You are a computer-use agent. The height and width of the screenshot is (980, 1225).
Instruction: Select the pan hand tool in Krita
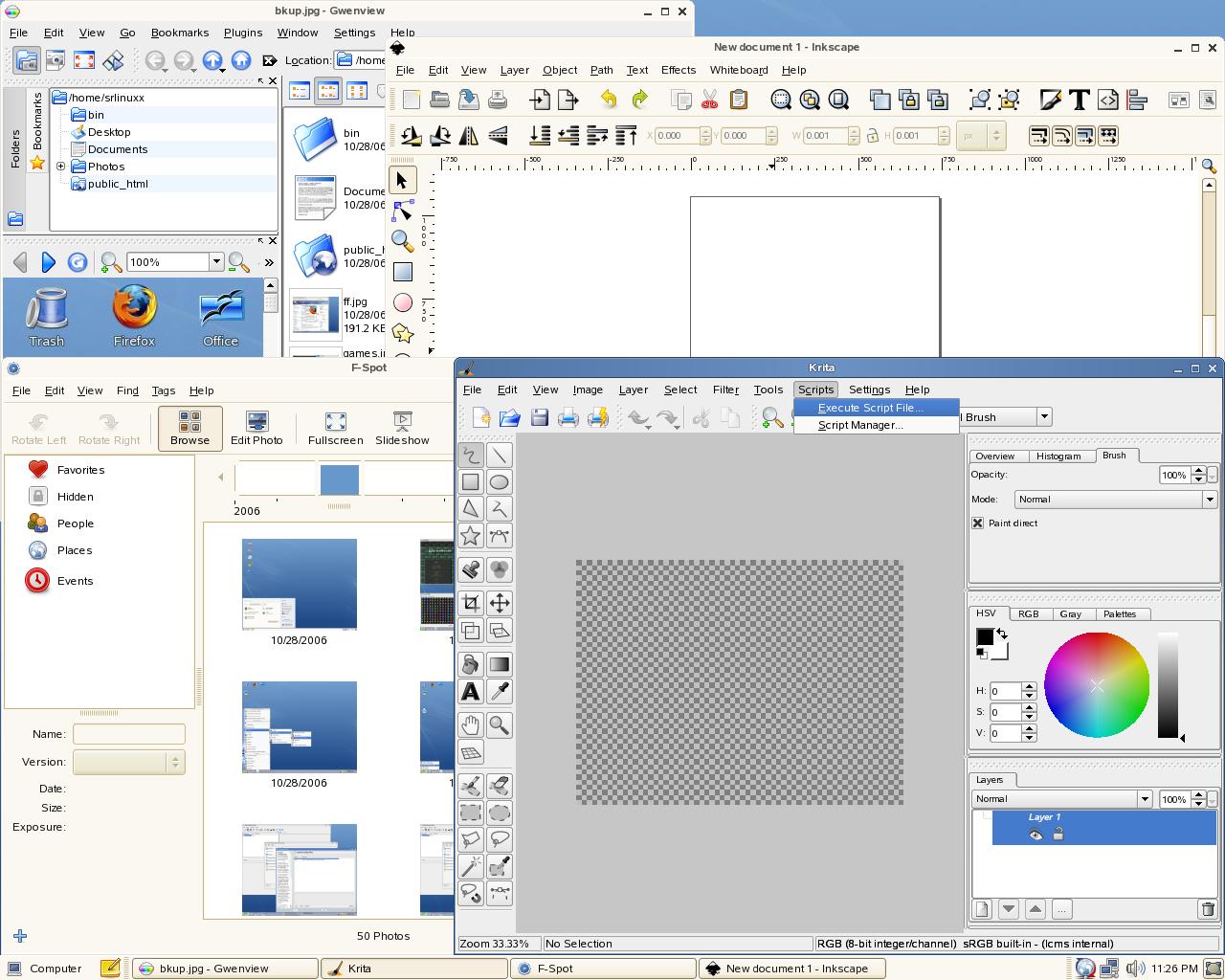471,724
